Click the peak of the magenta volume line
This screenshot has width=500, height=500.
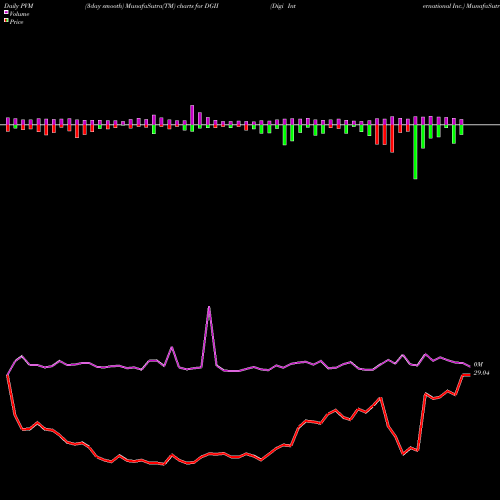[209, 307]
